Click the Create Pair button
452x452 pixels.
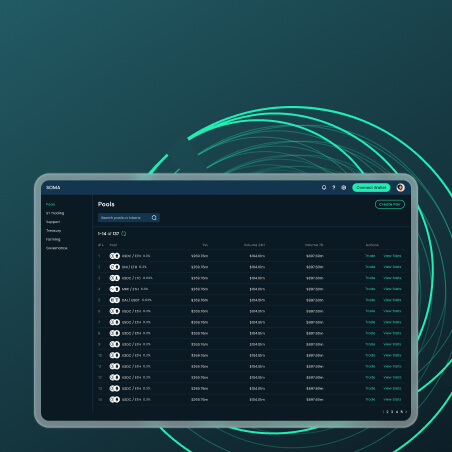click(x=390, y=204)
